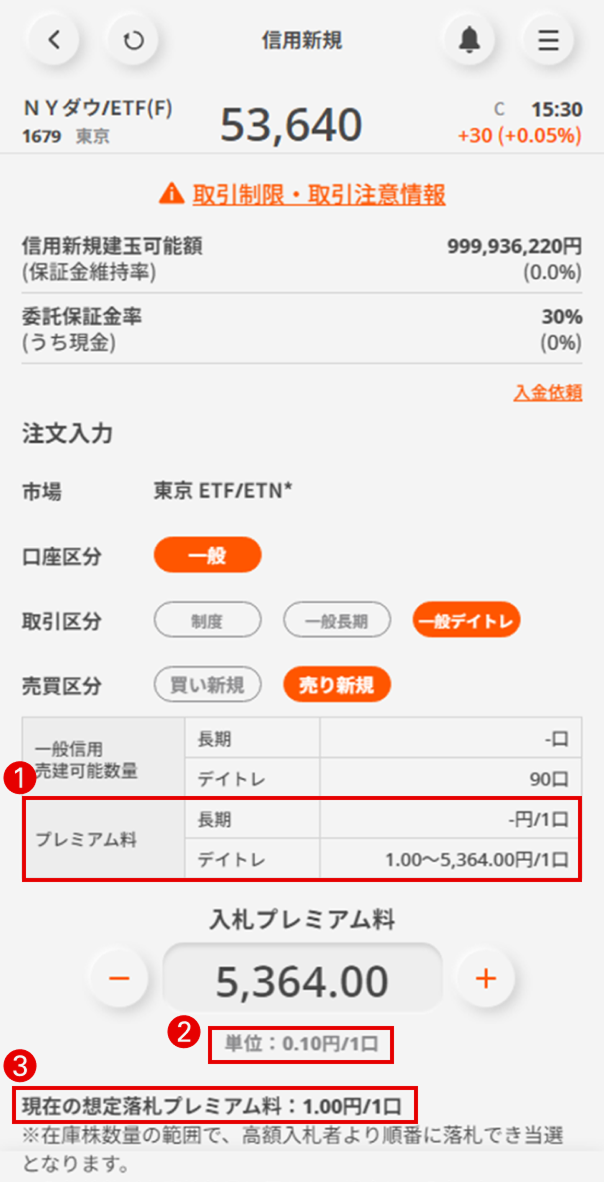Decrease bid premium with minus button

coord(119,978)
